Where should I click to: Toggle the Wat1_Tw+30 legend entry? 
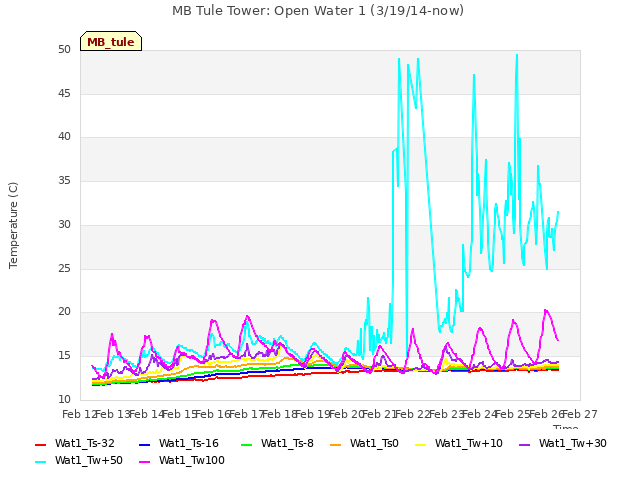(x=562, y=444)
